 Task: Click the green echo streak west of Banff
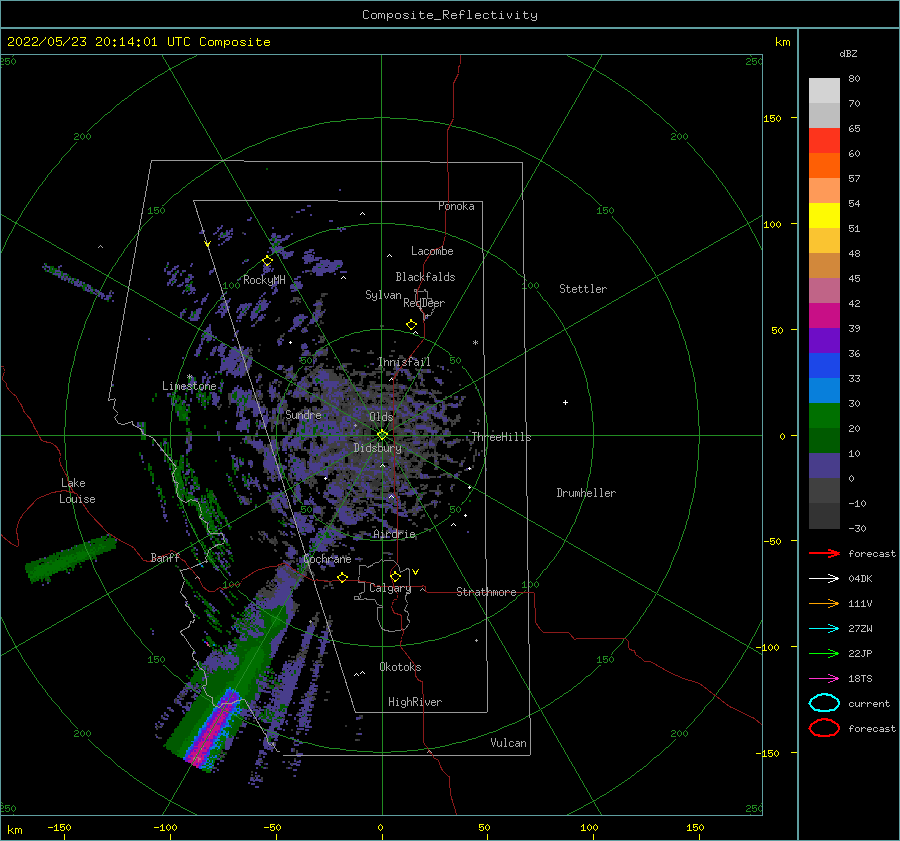pos(71,559)
